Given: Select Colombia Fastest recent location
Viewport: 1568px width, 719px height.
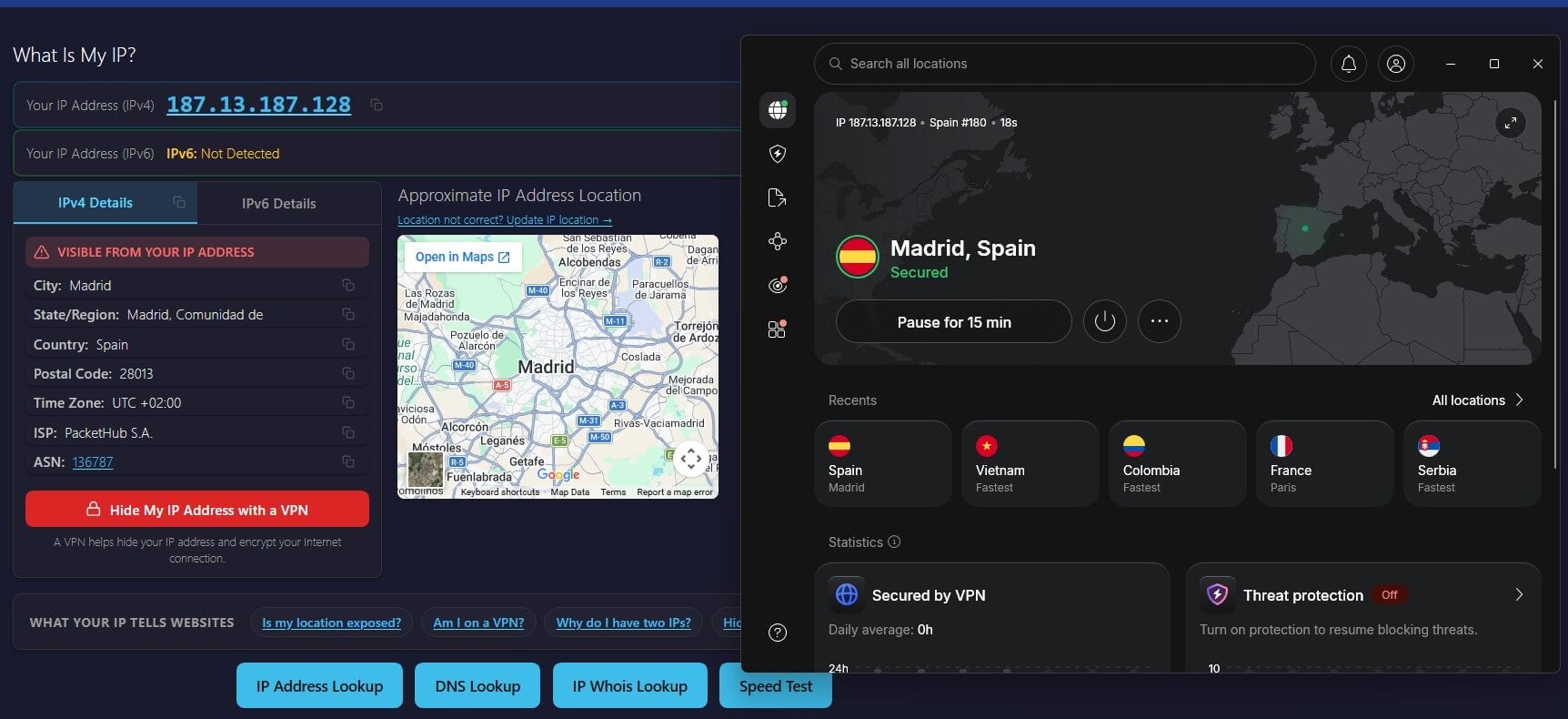Looking at the screenshot, I should (x=1178, y=463).
